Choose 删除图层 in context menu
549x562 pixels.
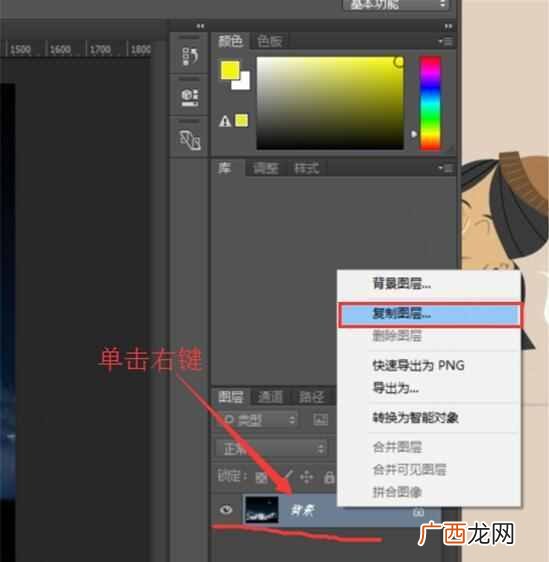pos(429,336)
